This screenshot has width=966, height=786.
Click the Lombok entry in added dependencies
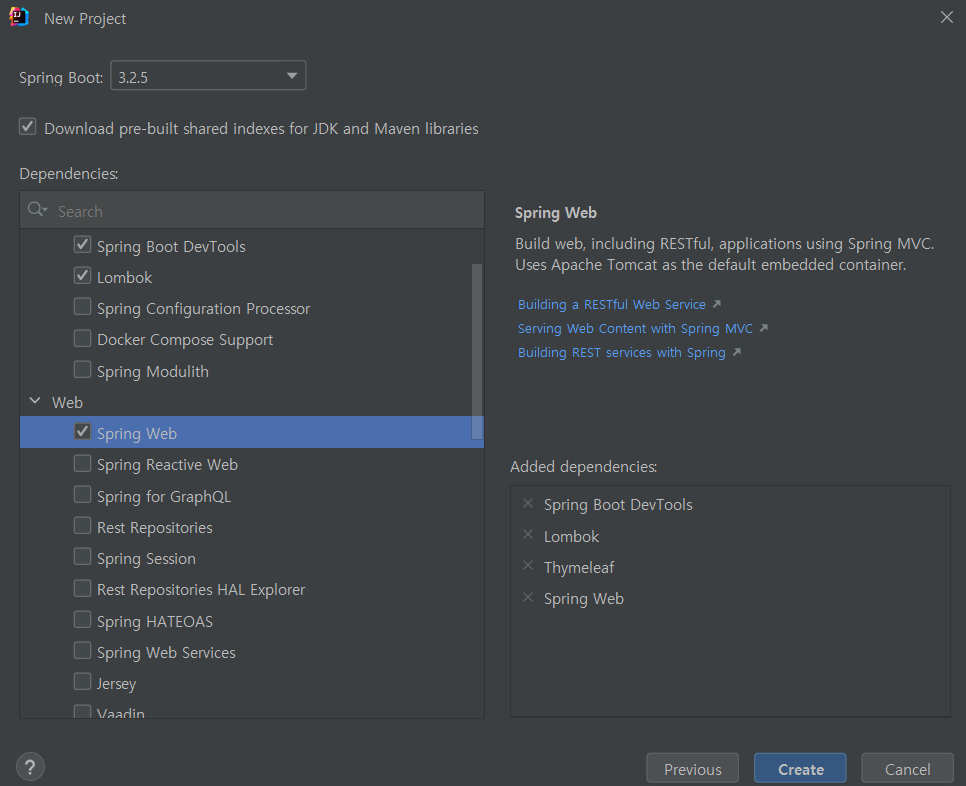[571, 537]
